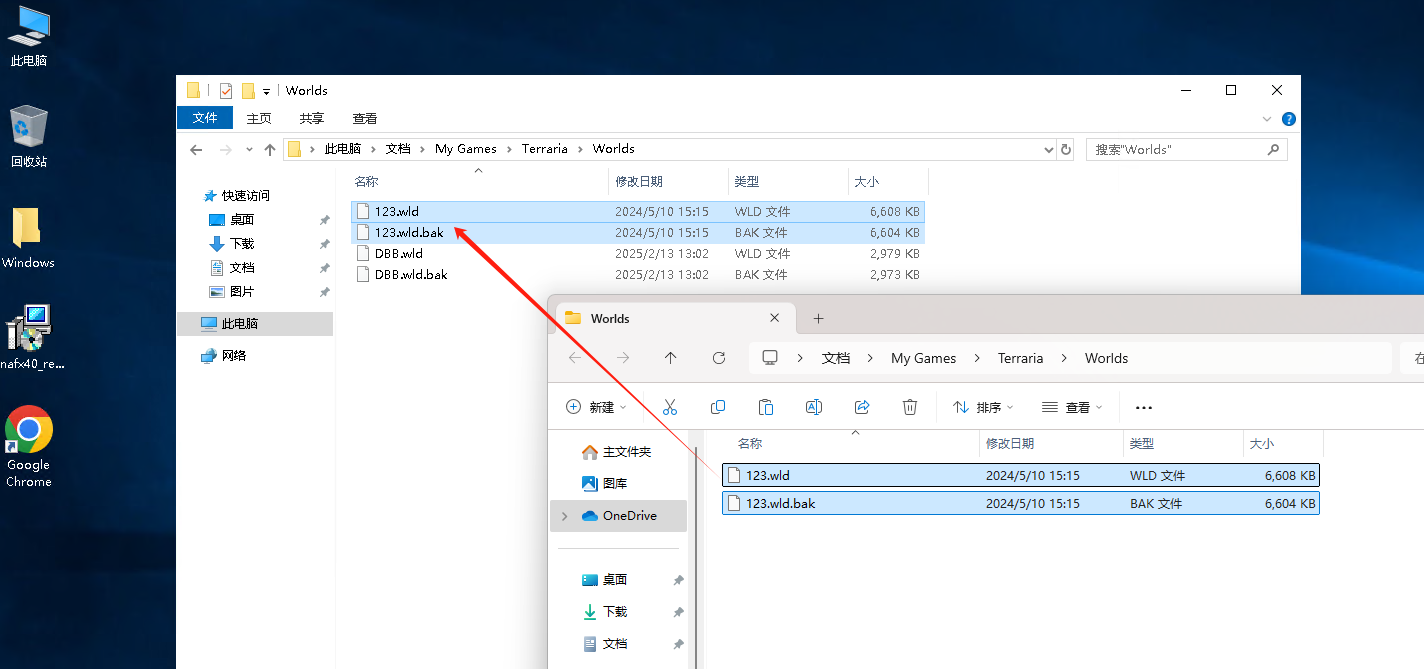Click the search magnifier in rear window

click(1273, 150)
